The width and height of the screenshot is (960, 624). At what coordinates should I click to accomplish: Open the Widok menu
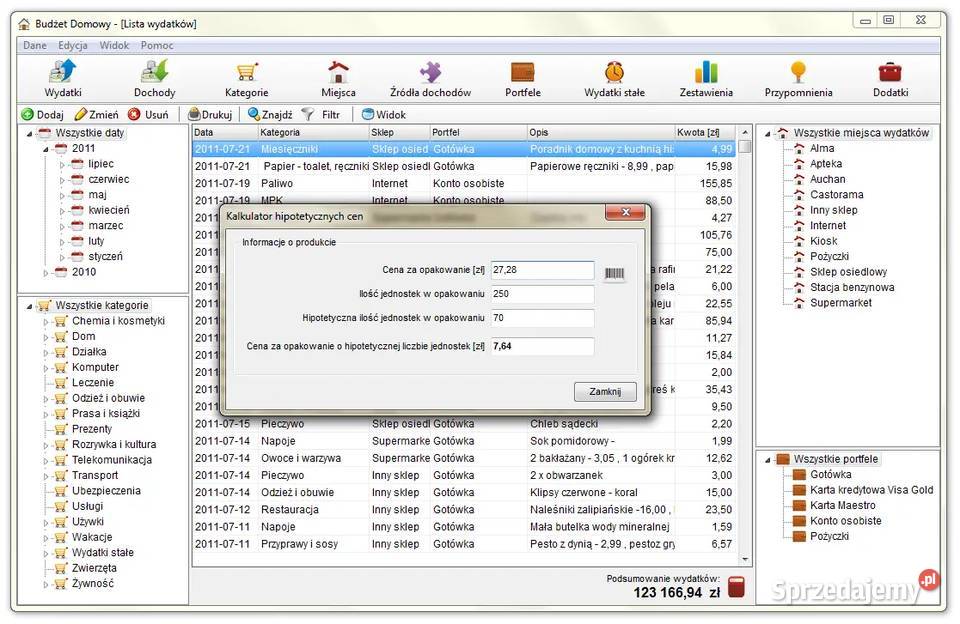coord(114,45)
